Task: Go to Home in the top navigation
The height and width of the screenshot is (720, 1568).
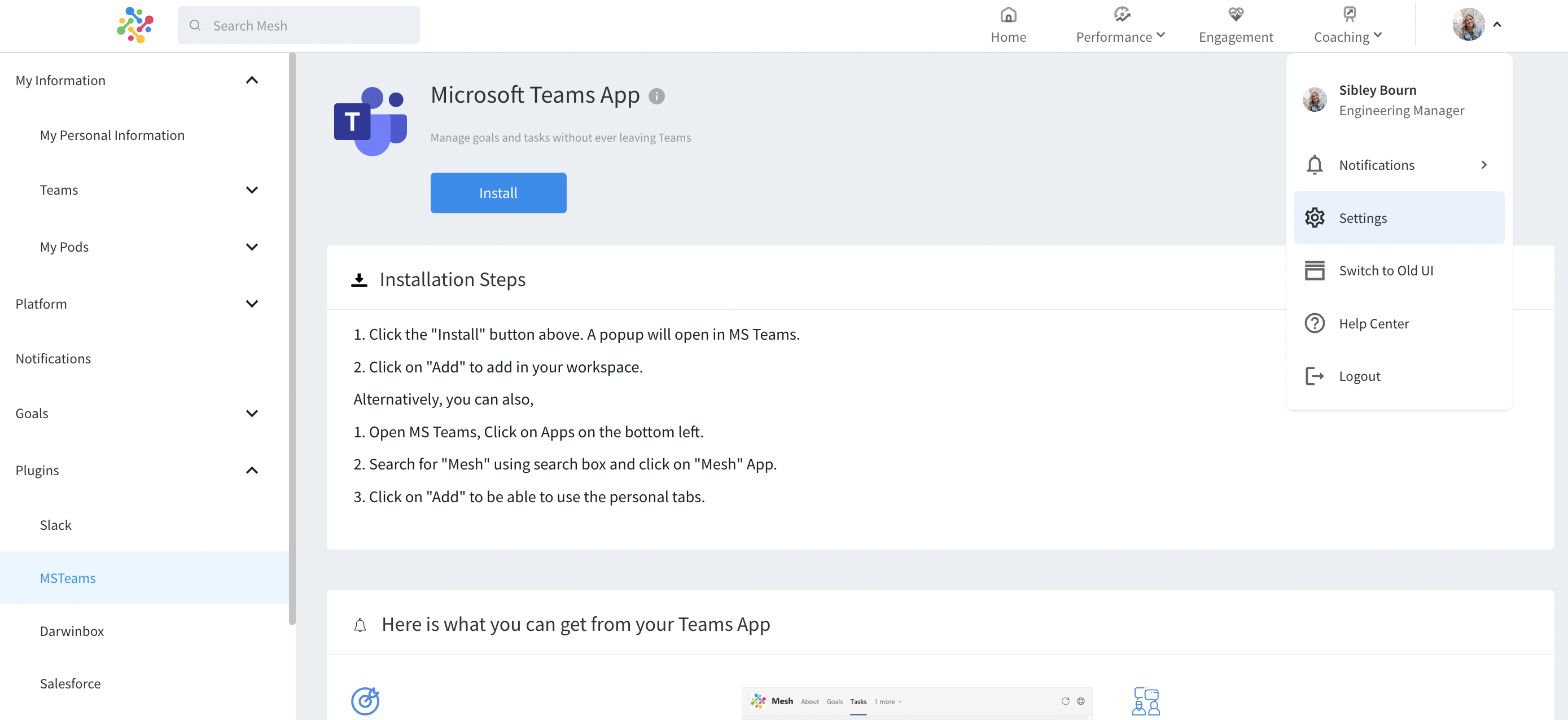Action: point(1008,25)
